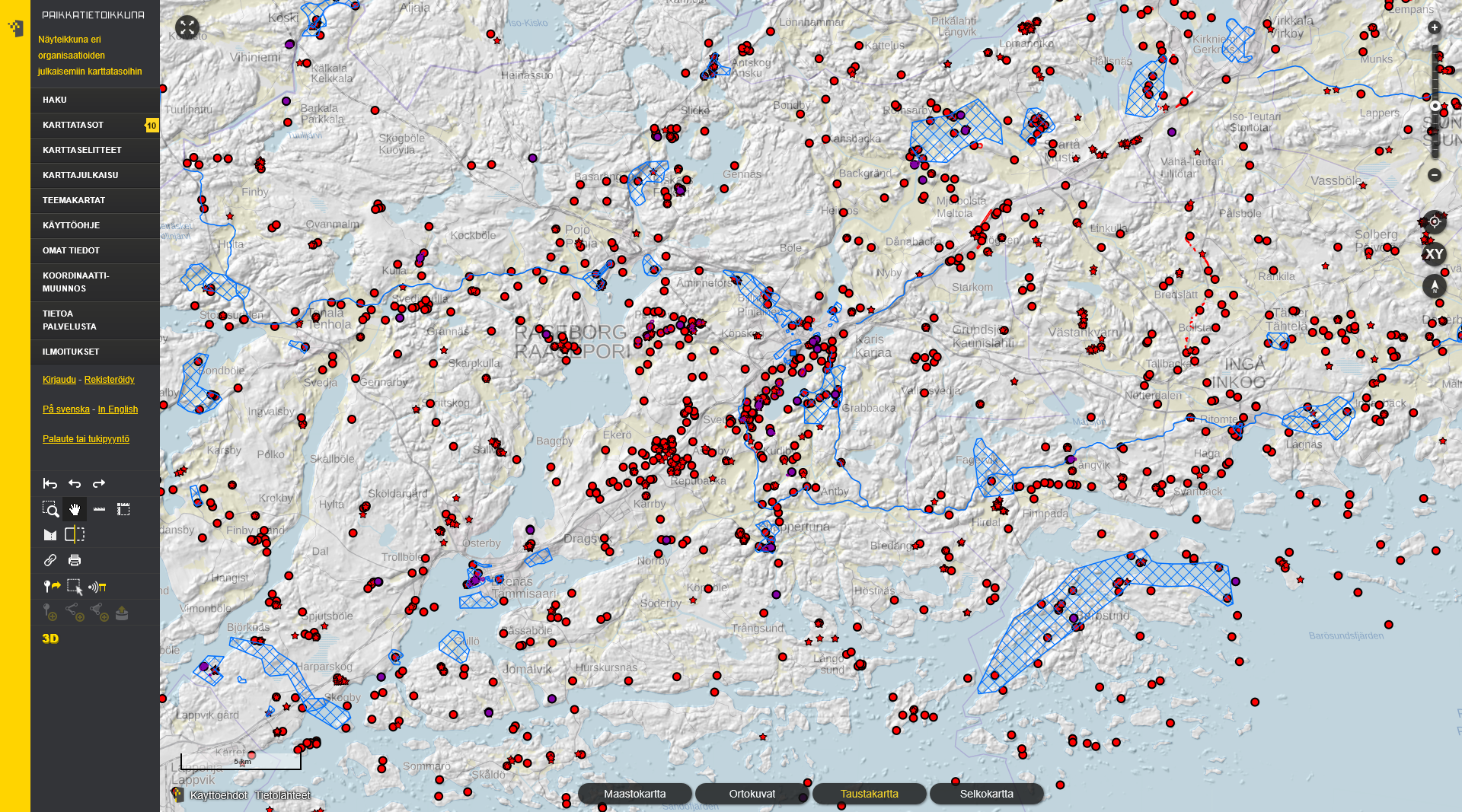Select the area measurement tool

coord(123,509)
